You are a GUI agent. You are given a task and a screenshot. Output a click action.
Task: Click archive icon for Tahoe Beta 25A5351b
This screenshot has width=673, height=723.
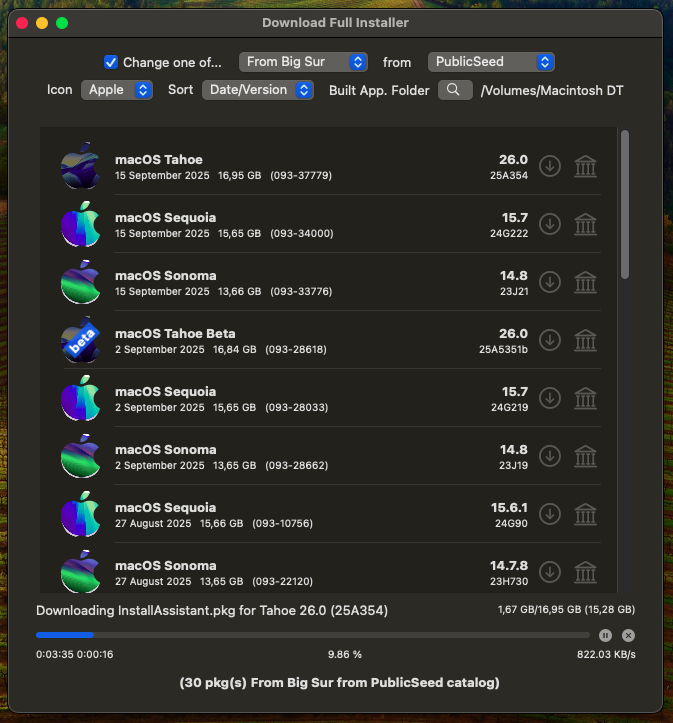click(x=585, y=340)
